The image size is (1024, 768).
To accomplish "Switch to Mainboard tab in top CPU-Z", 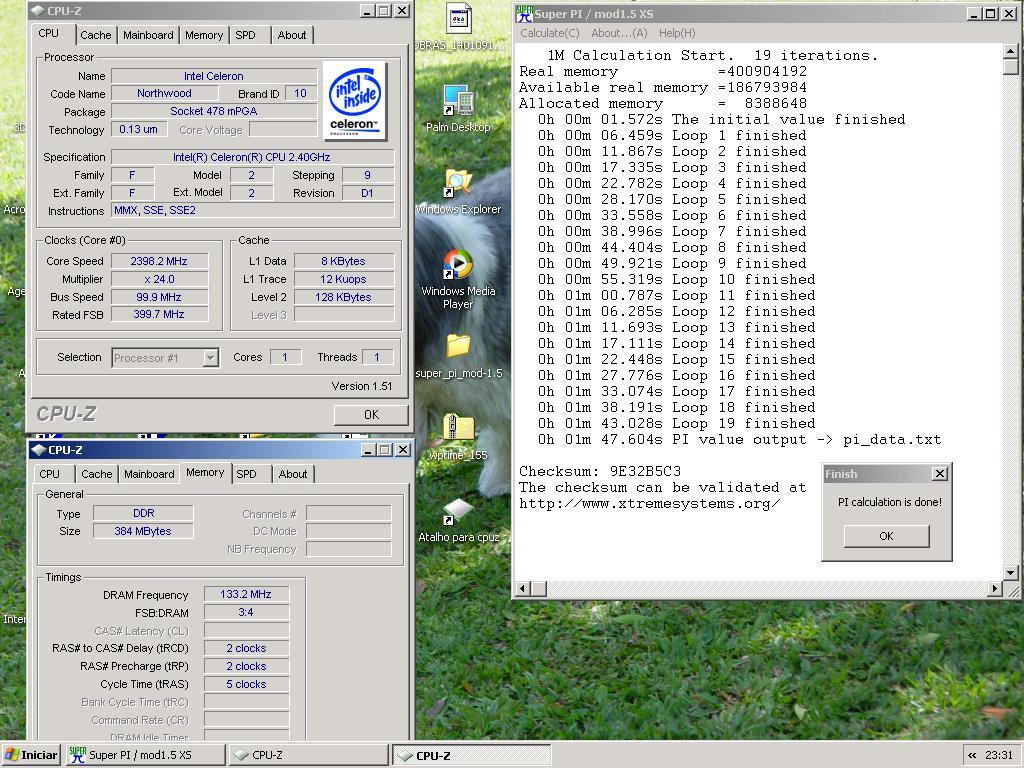I will pyautogui.click(x=148, y=35).
